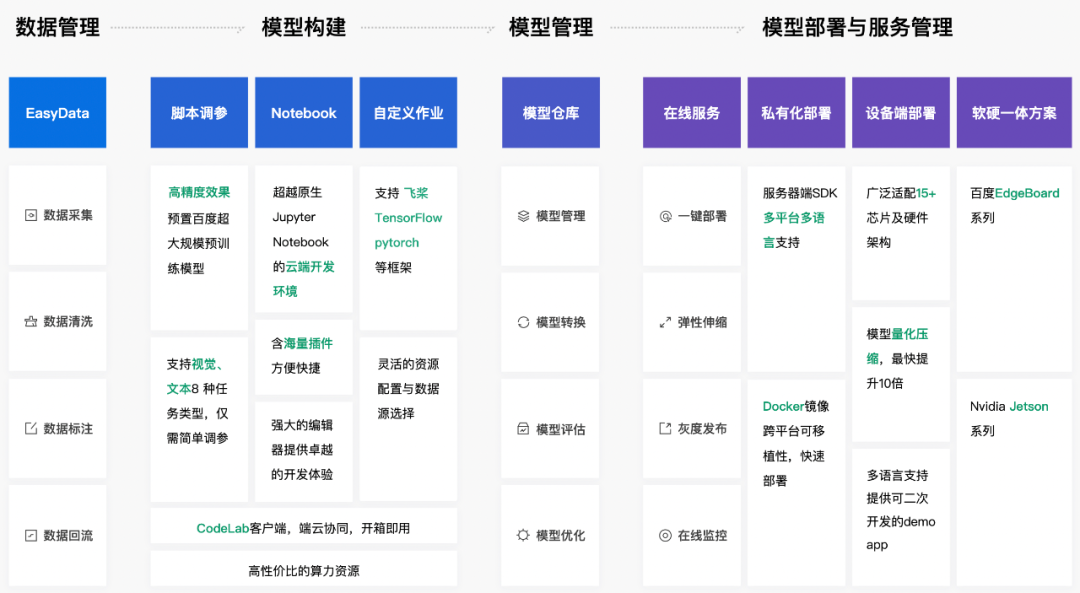
Task: Select the EasyData header tile
Action: pyautogui.click(x=57, y=112)
